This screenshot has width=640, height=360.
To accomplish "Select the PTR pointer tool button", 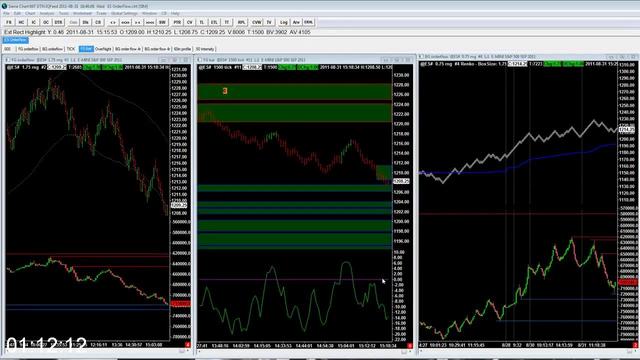I will 177,22.
